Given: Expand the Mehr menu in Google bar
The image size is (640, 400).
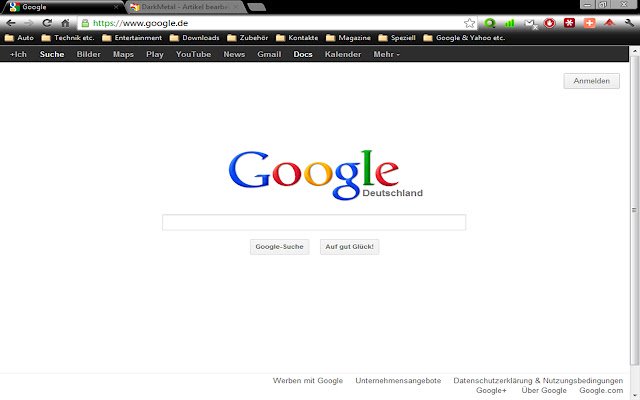Looking at the screenshot, I should 387,54.
